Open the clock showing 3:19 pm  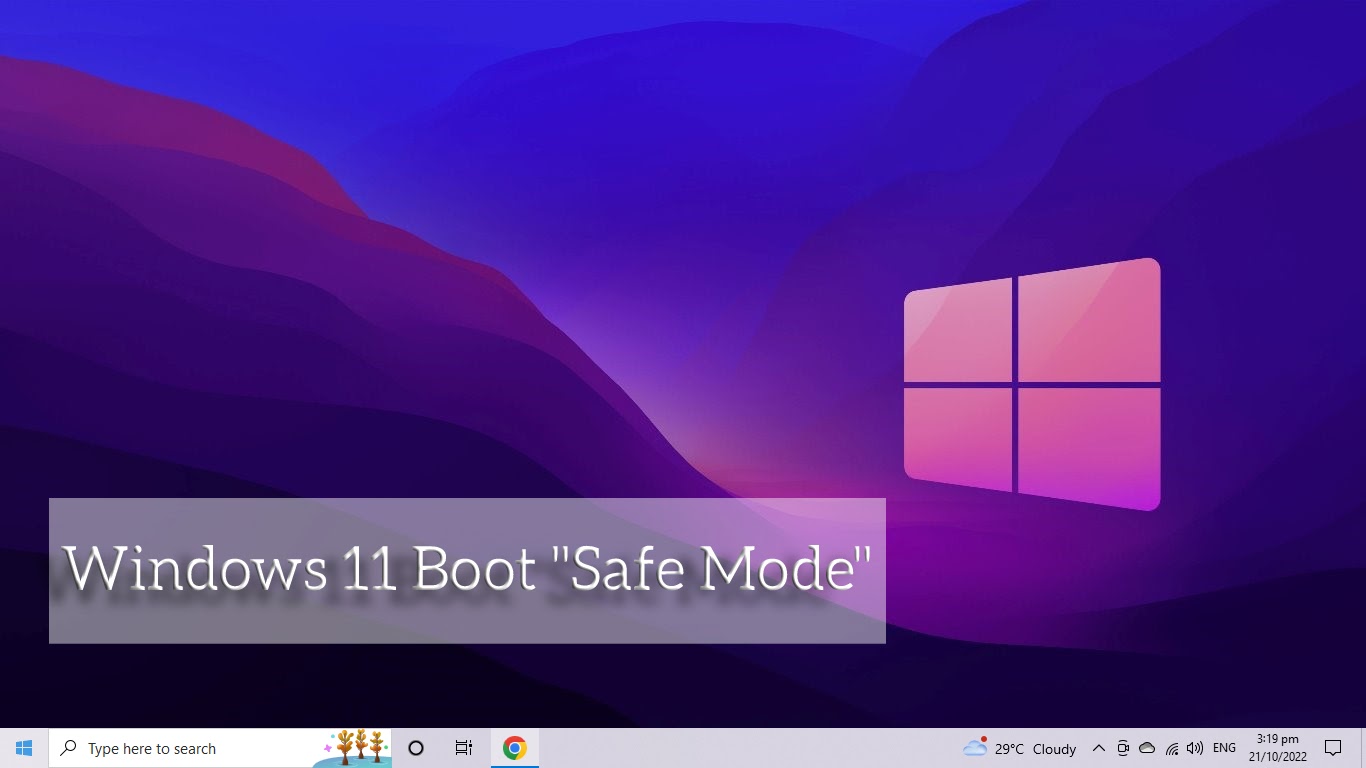1278,748
